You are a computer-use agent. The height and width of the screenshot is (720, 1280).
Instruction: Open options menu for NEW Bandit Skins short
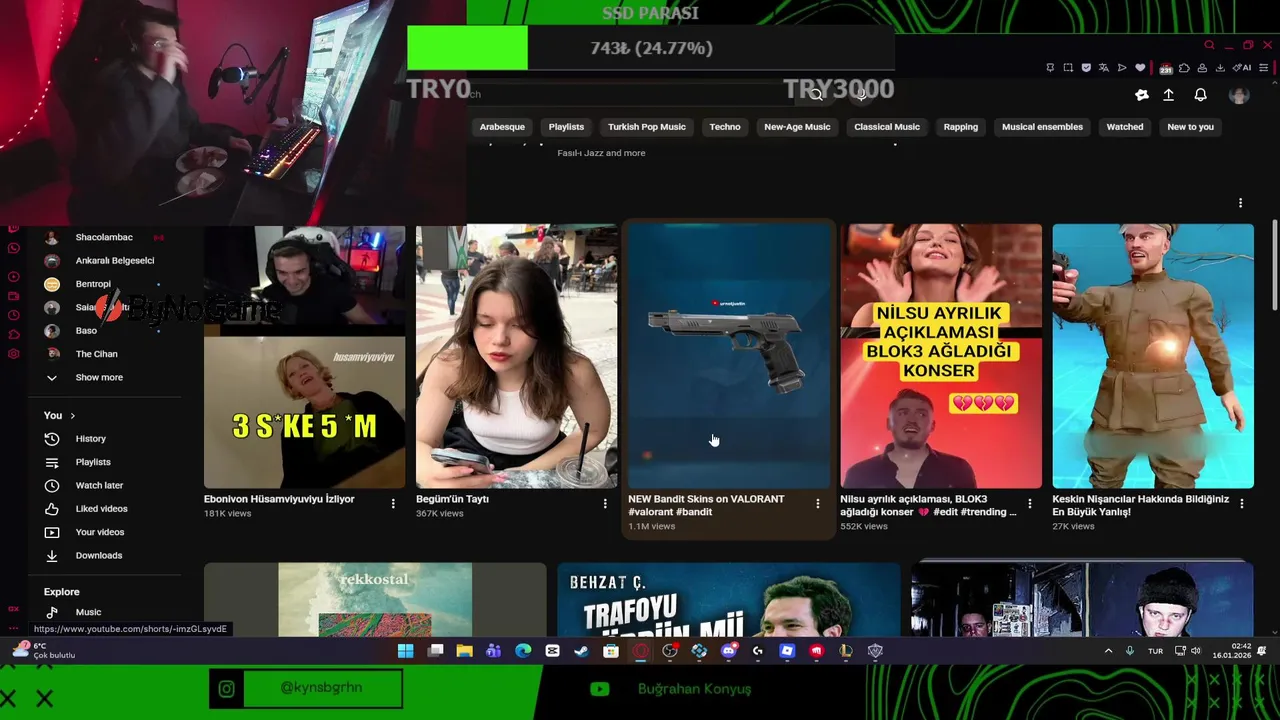(817, 503)
